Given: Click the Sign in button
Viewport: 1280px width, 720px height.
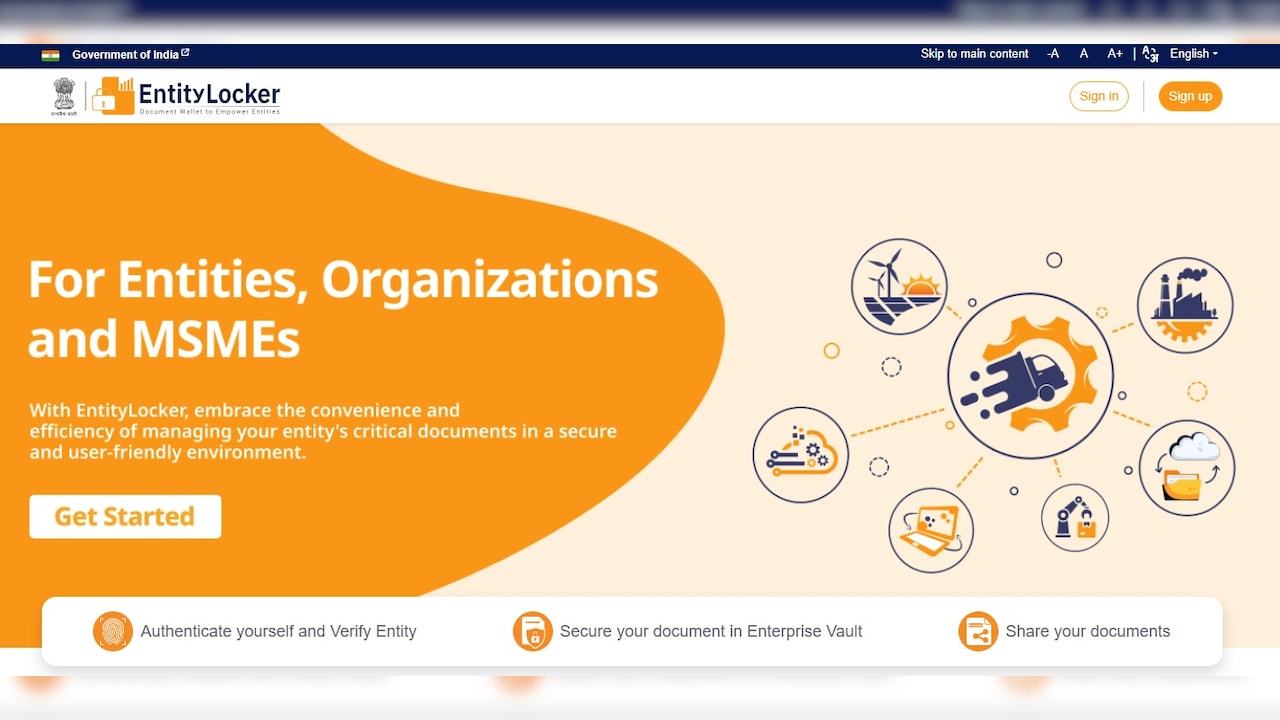Looking at the screenshot, I should pyautogui.click(x=1099, y=96).
